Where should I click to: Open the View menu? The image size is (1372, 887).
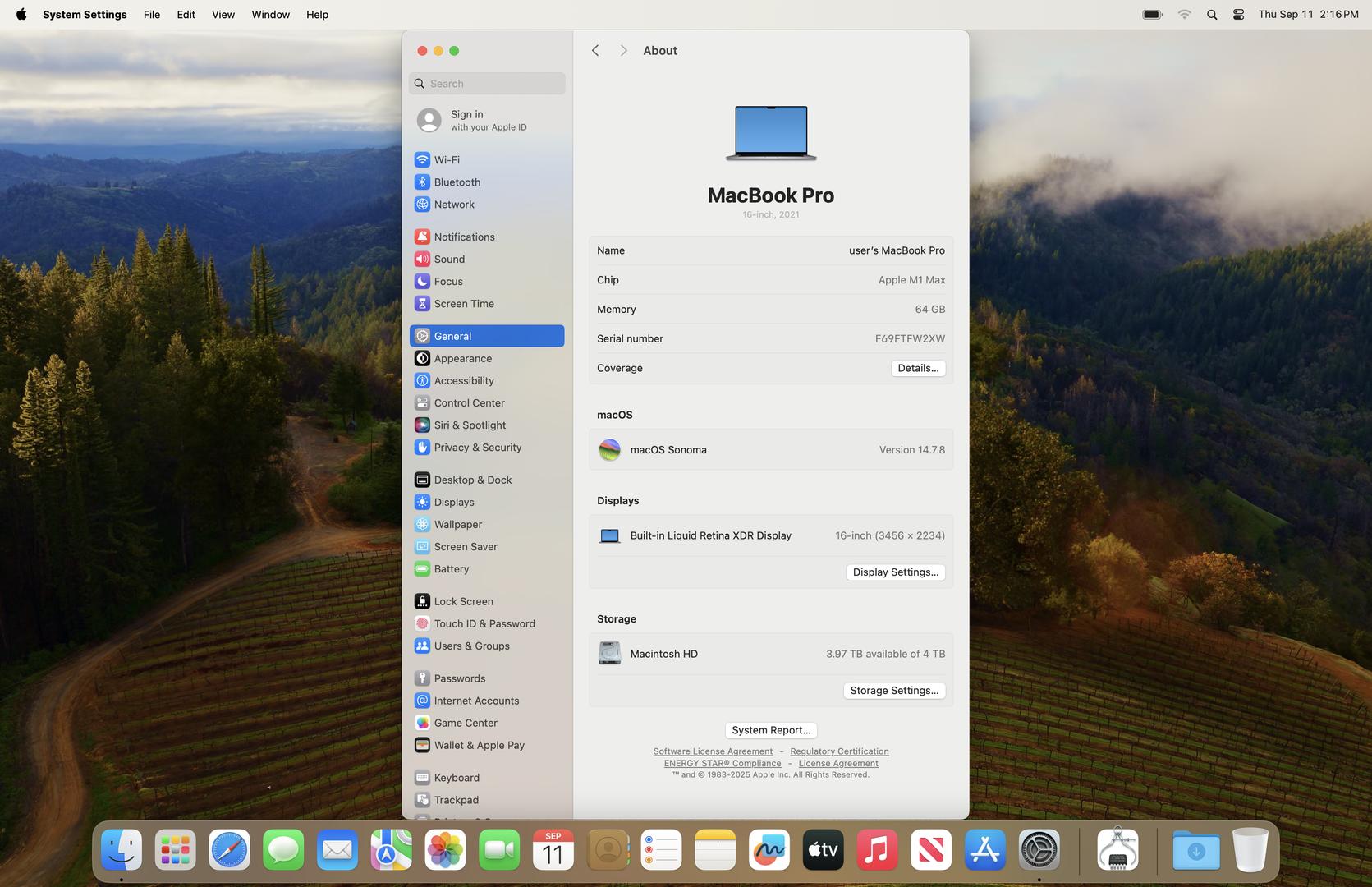pyautogui.click(x=223, y=14)
